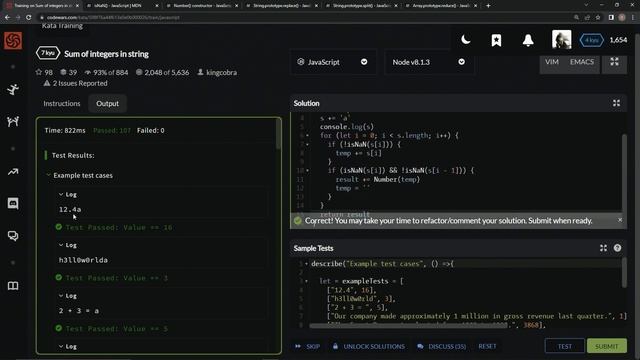Open the Leaderboards trending arrow icon
The image size is (640, 360).
coord(13,172)
